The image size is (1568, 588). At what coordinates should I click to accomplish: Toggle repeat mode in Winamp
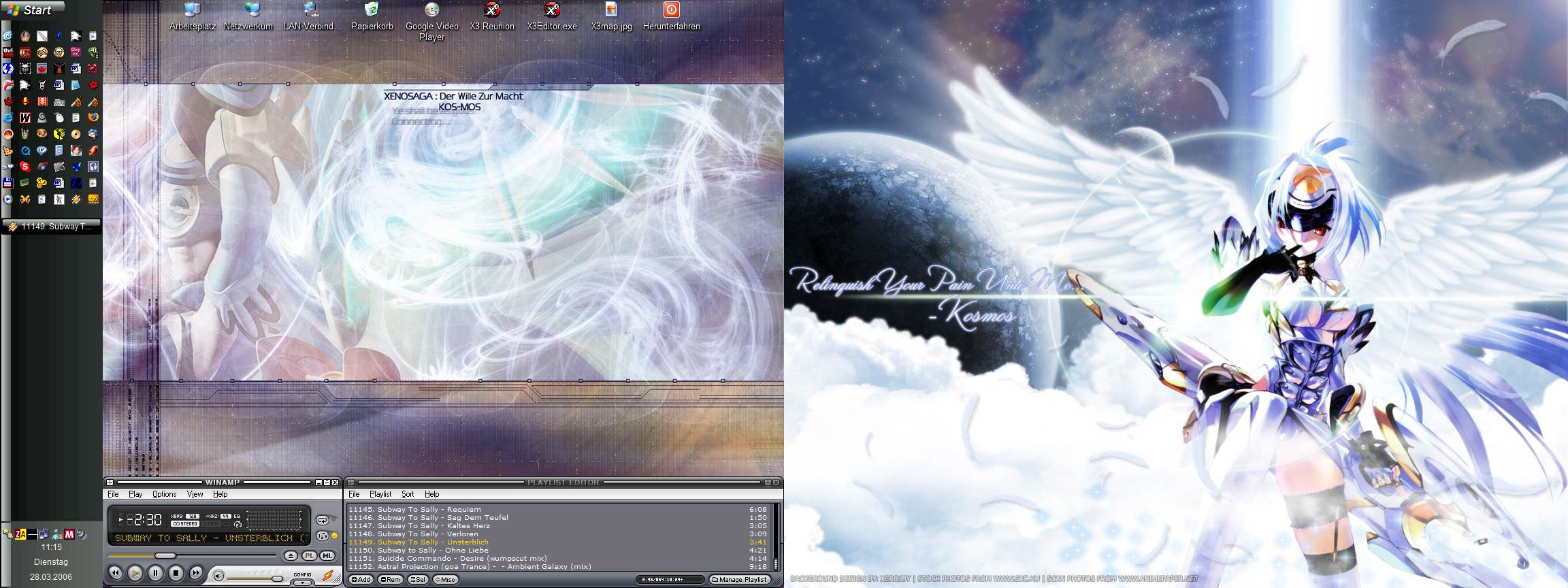[323, 520]
